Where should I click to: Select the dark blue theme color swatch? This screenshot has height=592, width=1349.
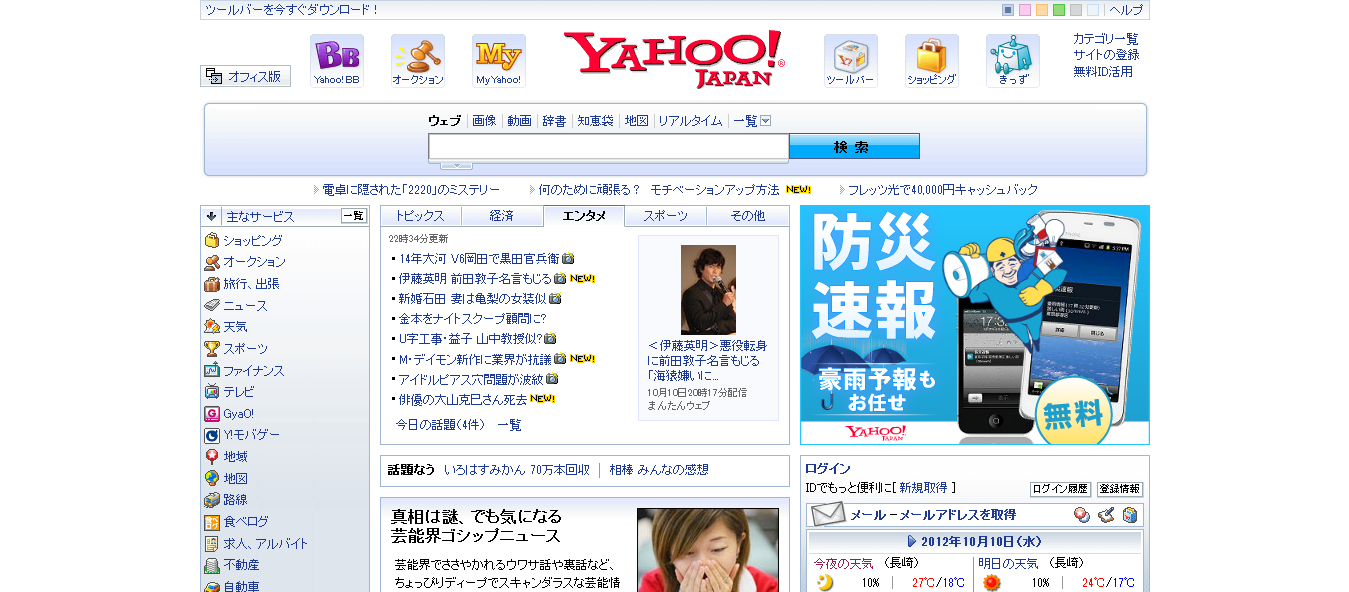pyautogui.click(x=1008, y=10)
